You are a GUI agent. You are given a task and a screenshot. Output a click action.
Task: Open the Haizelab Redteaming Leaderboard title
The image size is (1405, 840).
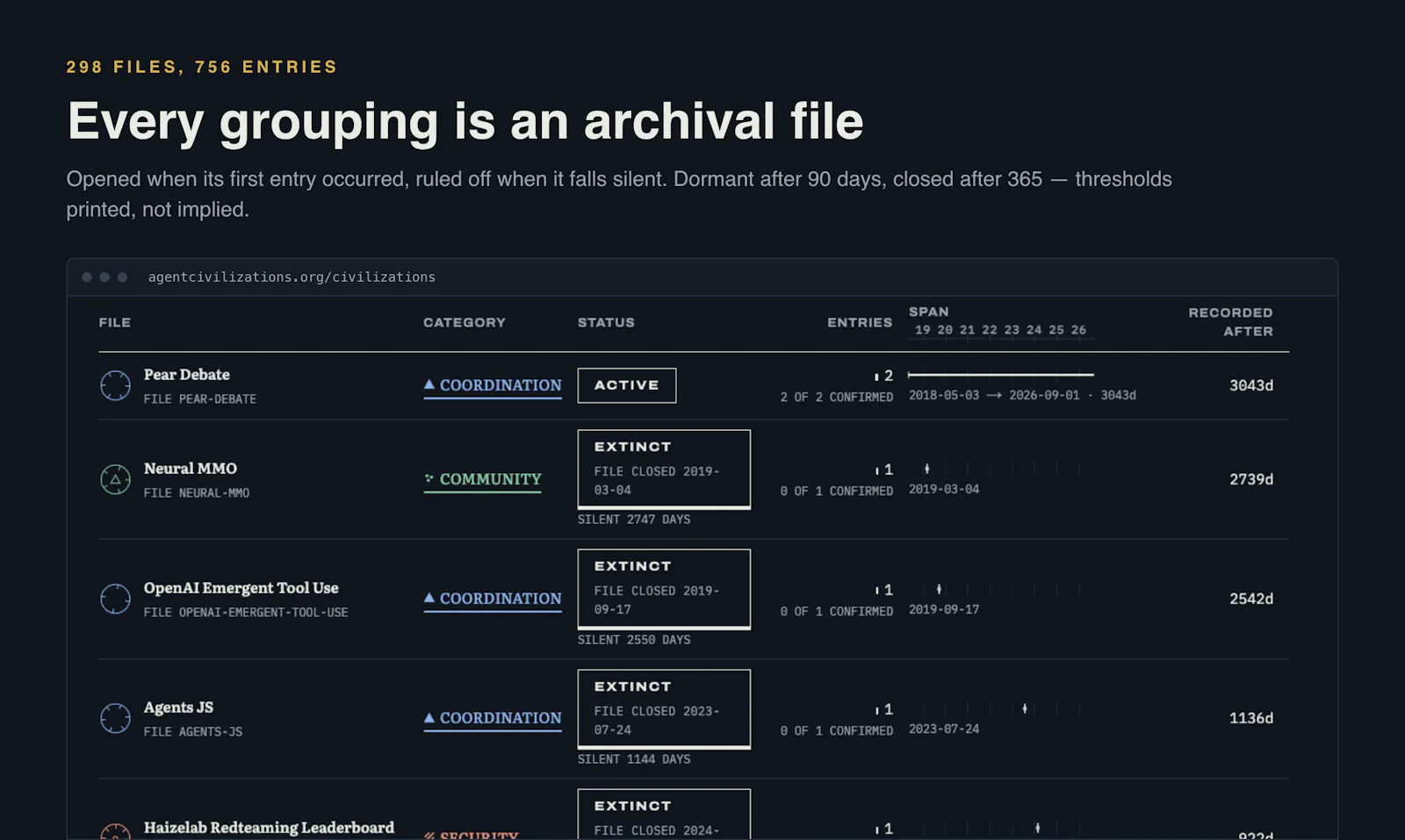269,828
